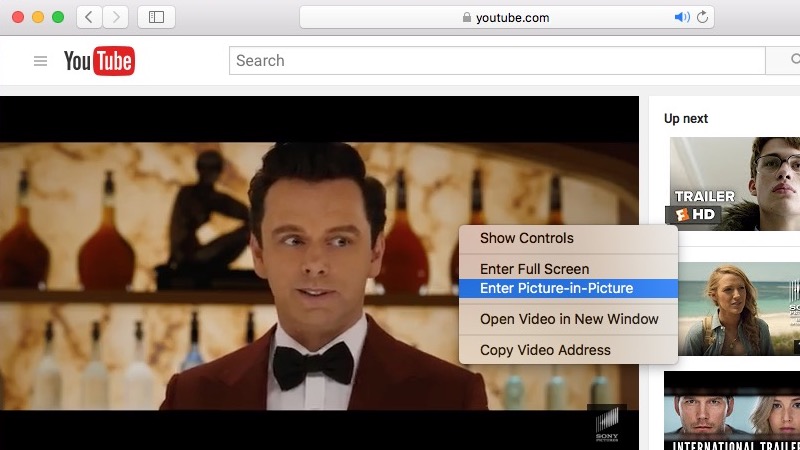Click the Safari back arrow button
Viewport: 800px width, 450px height.
coord(89,17)
